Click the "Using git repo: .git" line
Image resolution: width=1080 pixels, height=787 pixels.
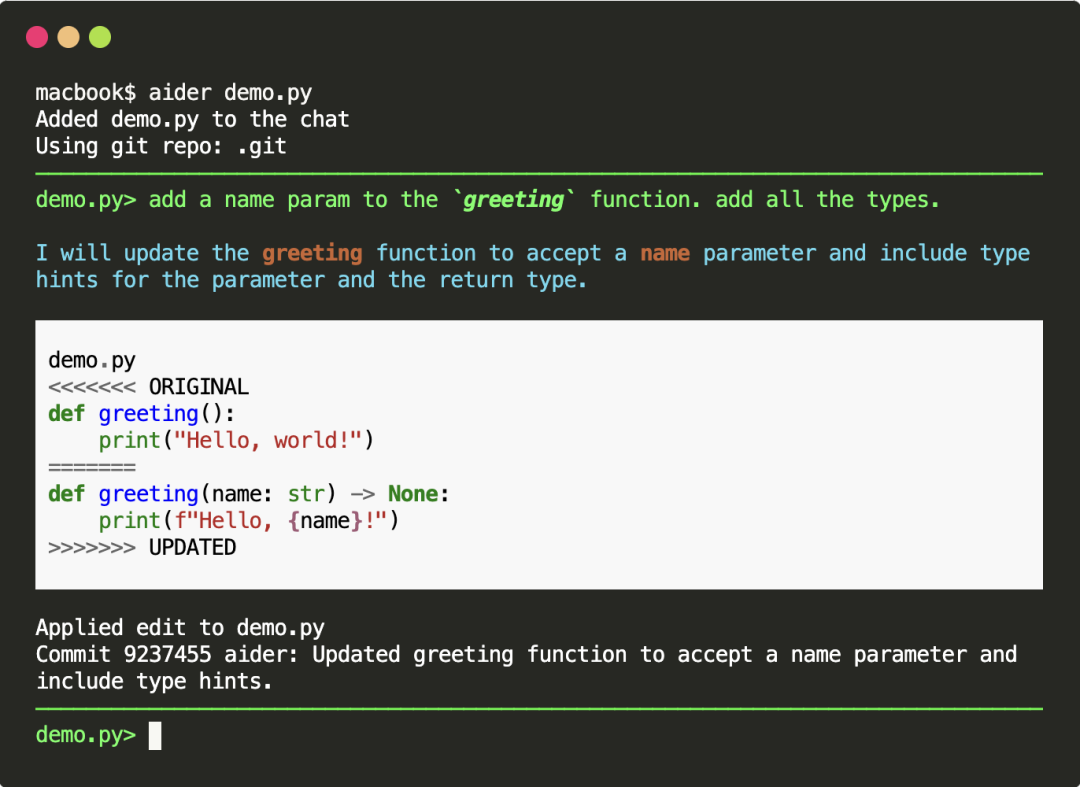pos(161,146)
